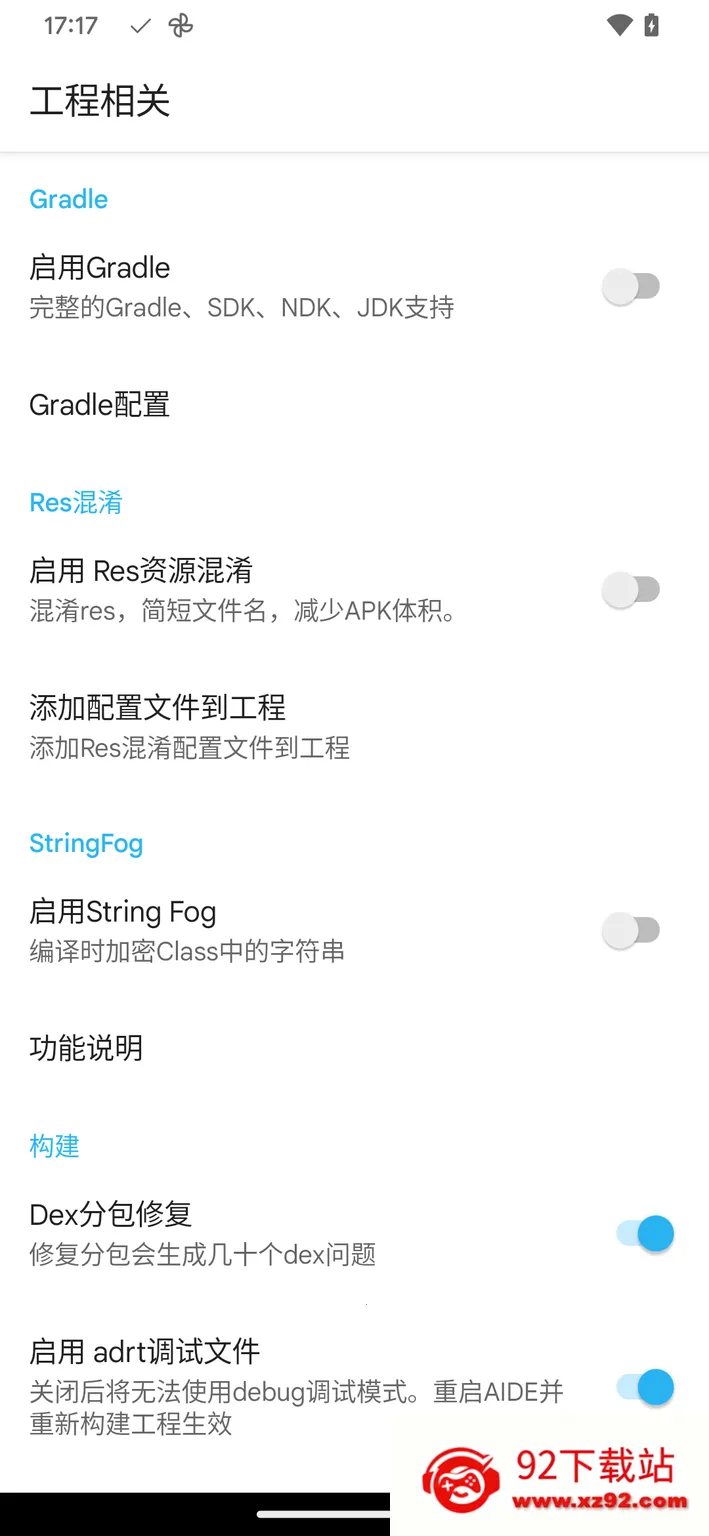Disable Dex分包修复 toggle

click(x=645, y=1234)
